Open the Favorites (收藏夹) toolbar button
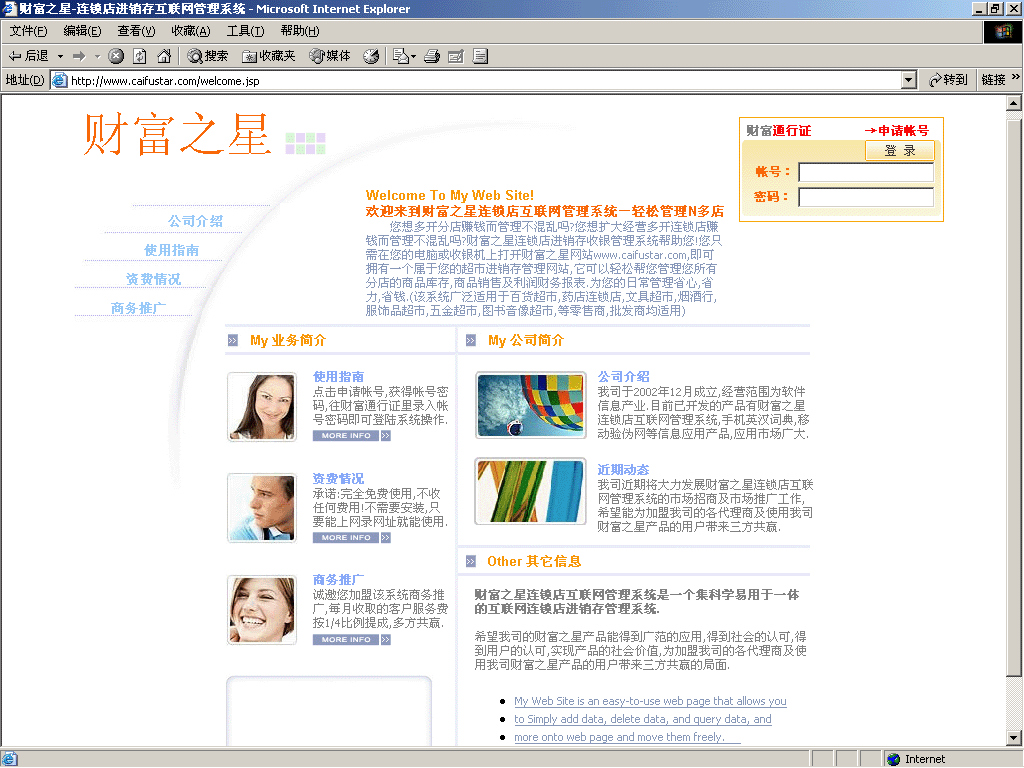This screenshot has width=1024, height=768. pos(269,56)
